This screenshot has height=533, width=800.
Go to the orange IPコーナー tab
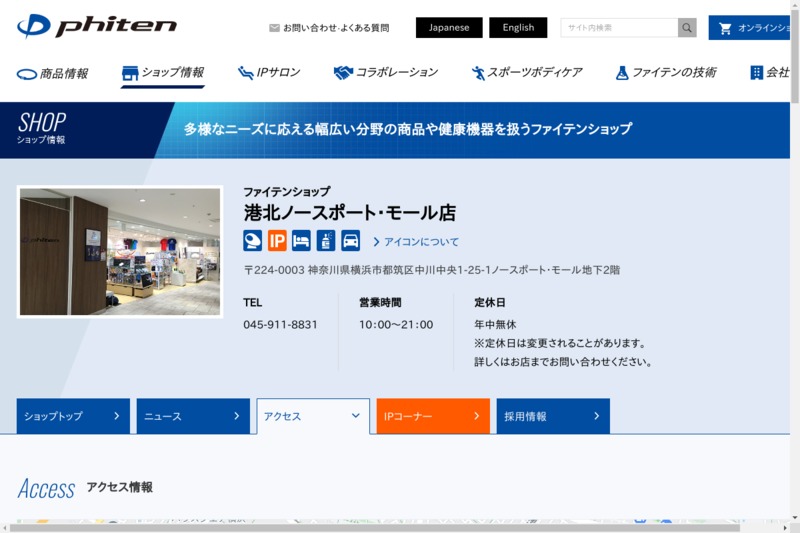coord(433,416)
